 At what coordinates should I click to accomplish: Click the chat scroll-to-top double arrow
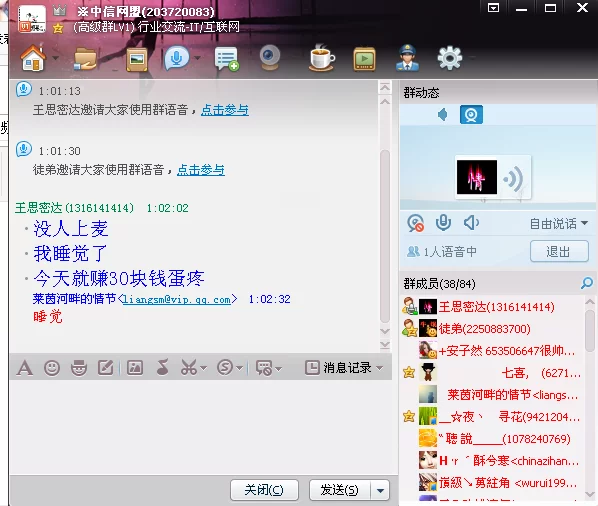coord(385,87)
